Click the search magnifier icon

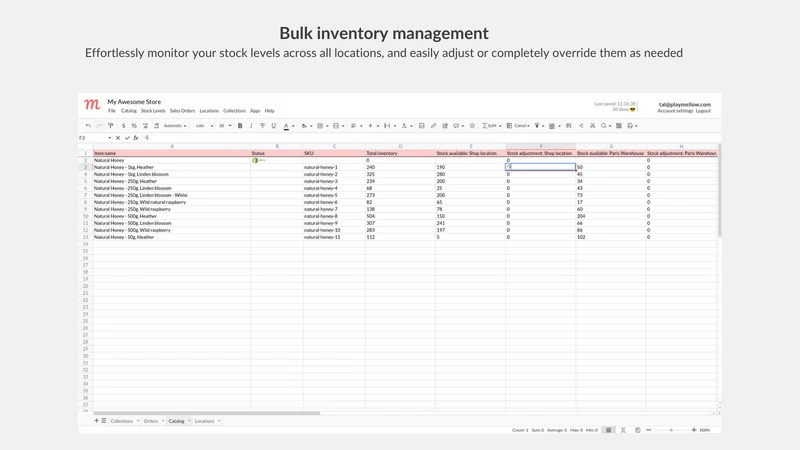[x=604, y=126]
